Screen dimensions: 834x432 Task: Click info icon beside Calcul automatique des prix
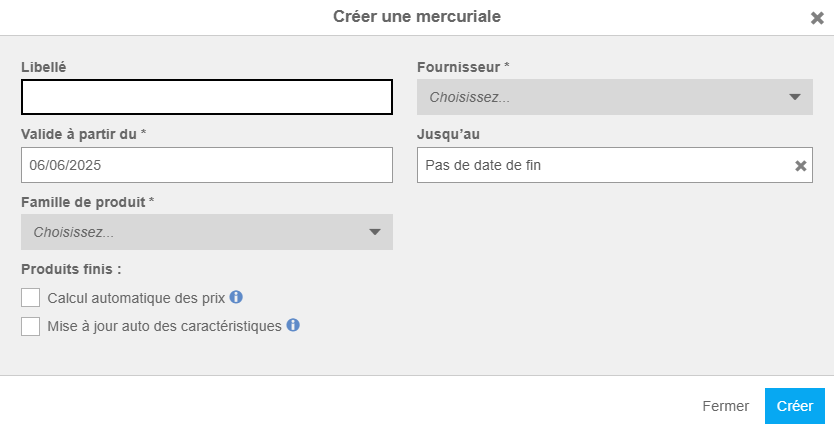tap(236, 297)
